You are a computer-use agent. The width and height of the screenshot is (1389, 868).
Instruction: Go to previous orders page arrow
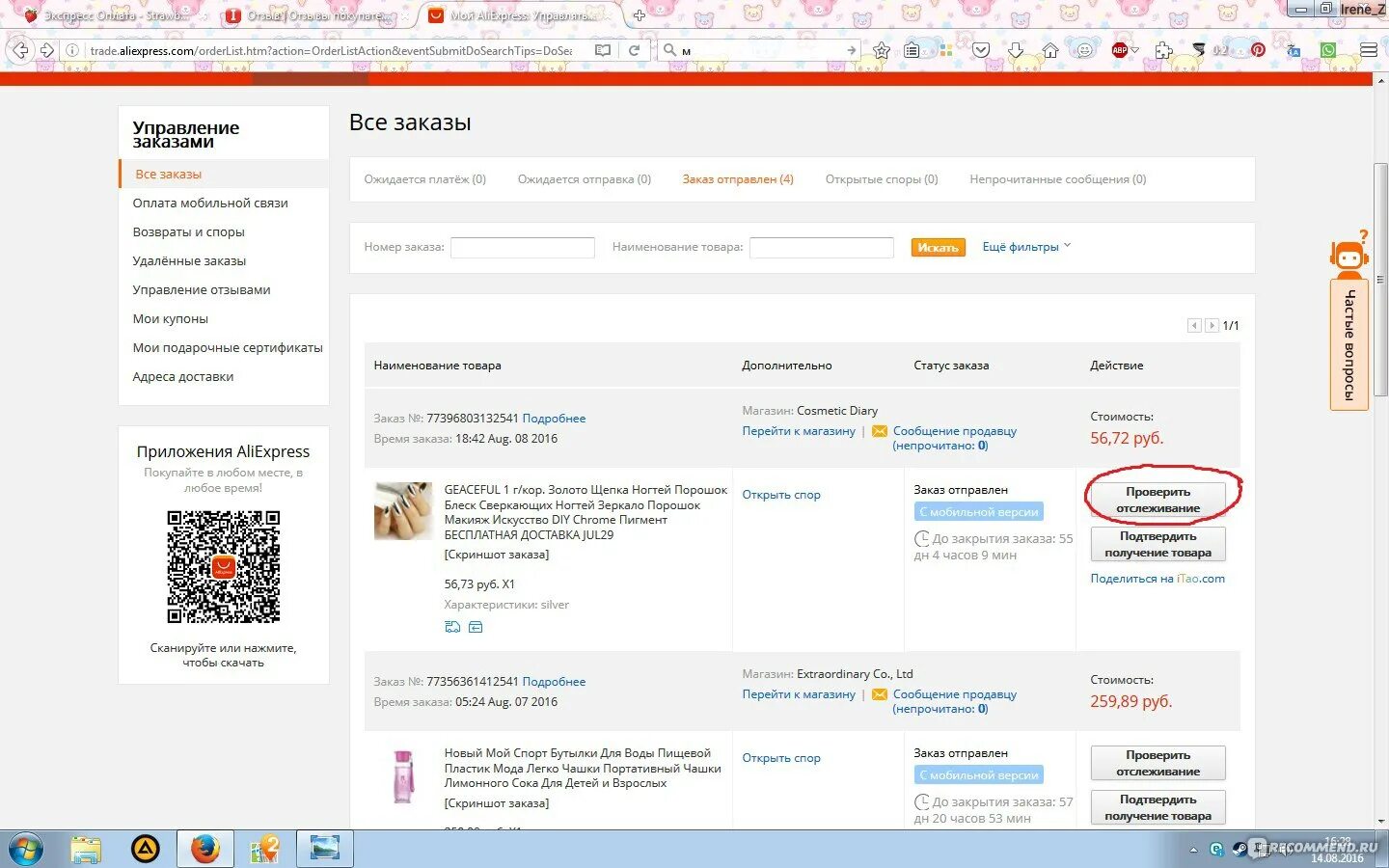[1194, 326]
